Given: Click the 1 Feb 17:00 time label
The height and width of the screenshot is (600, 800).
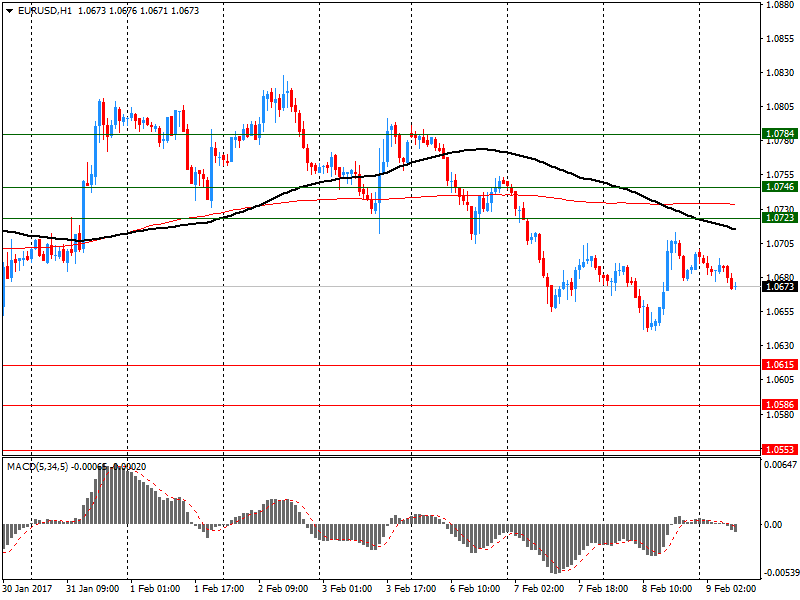Looking at the screenshot, I should [x=219, y=589].
